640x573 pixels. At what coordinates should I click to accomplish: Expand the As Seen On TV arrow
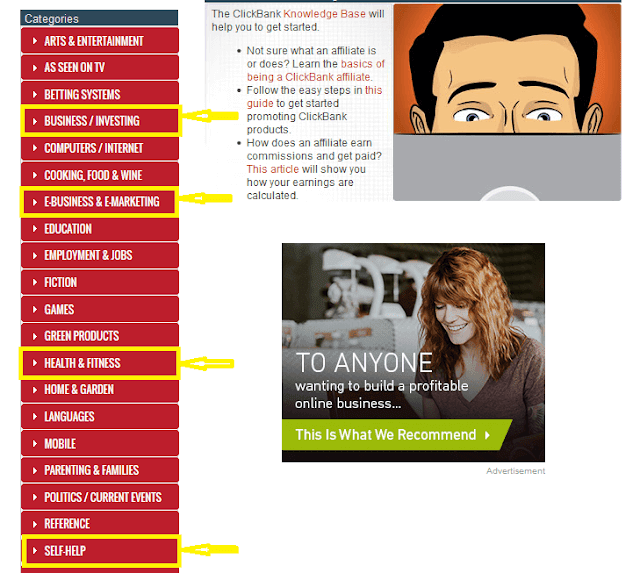[35, 68]
